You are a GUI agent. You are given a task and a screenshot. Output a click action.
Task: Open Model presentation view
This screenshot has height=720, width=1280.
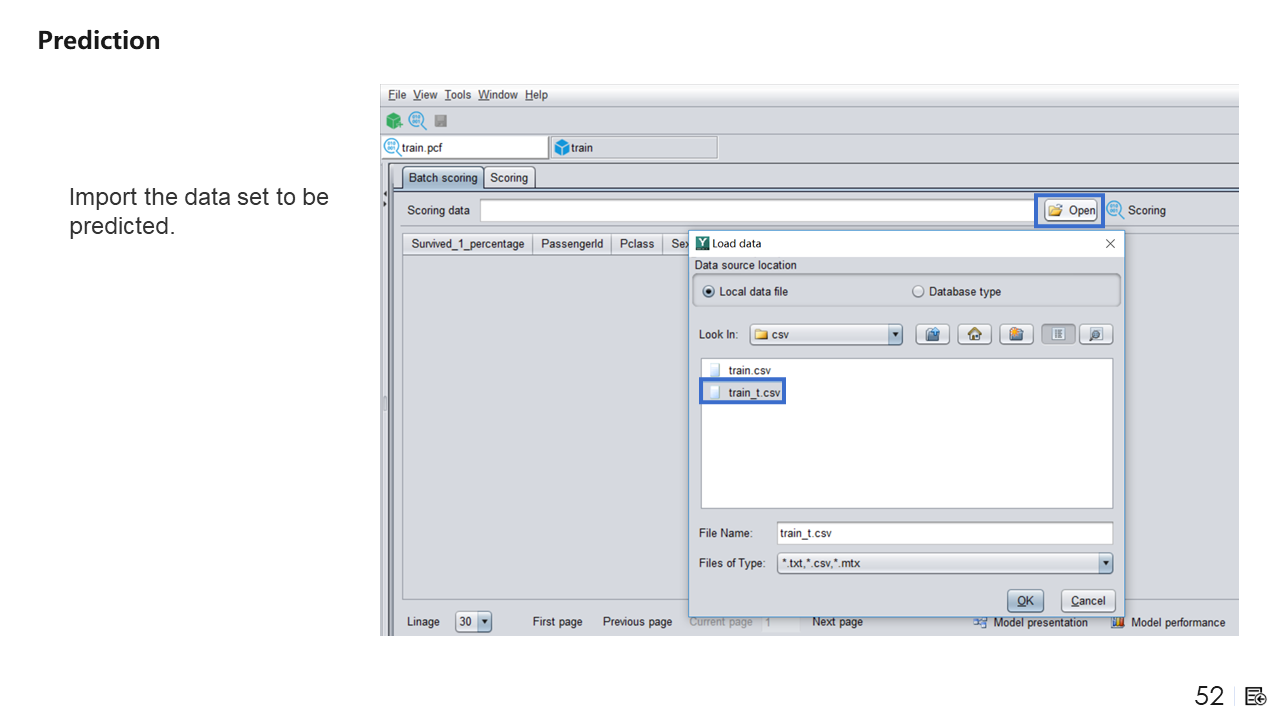coord(1031,623)
